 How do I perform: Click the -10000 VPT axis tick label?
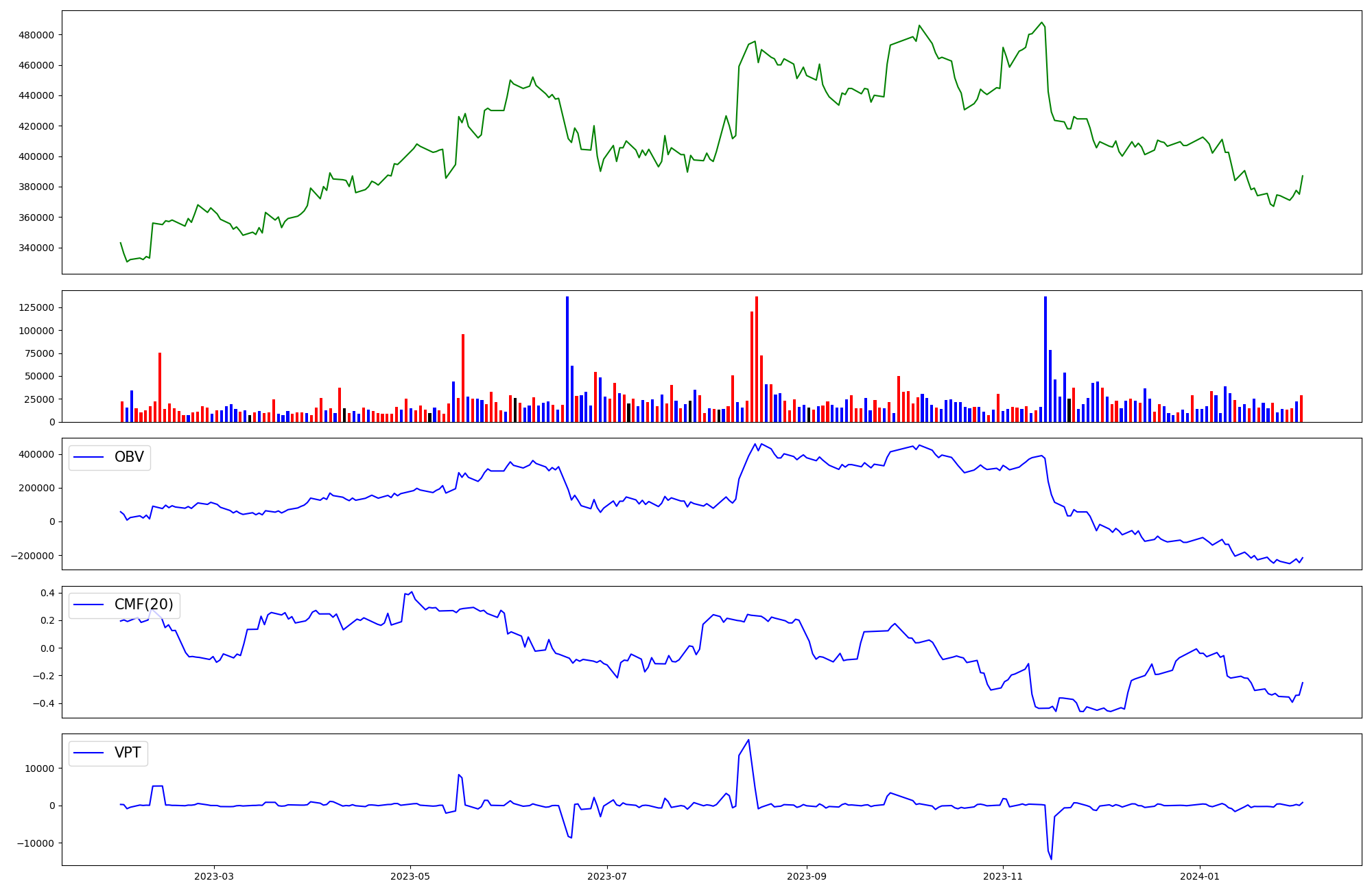[x=36, y=843]
